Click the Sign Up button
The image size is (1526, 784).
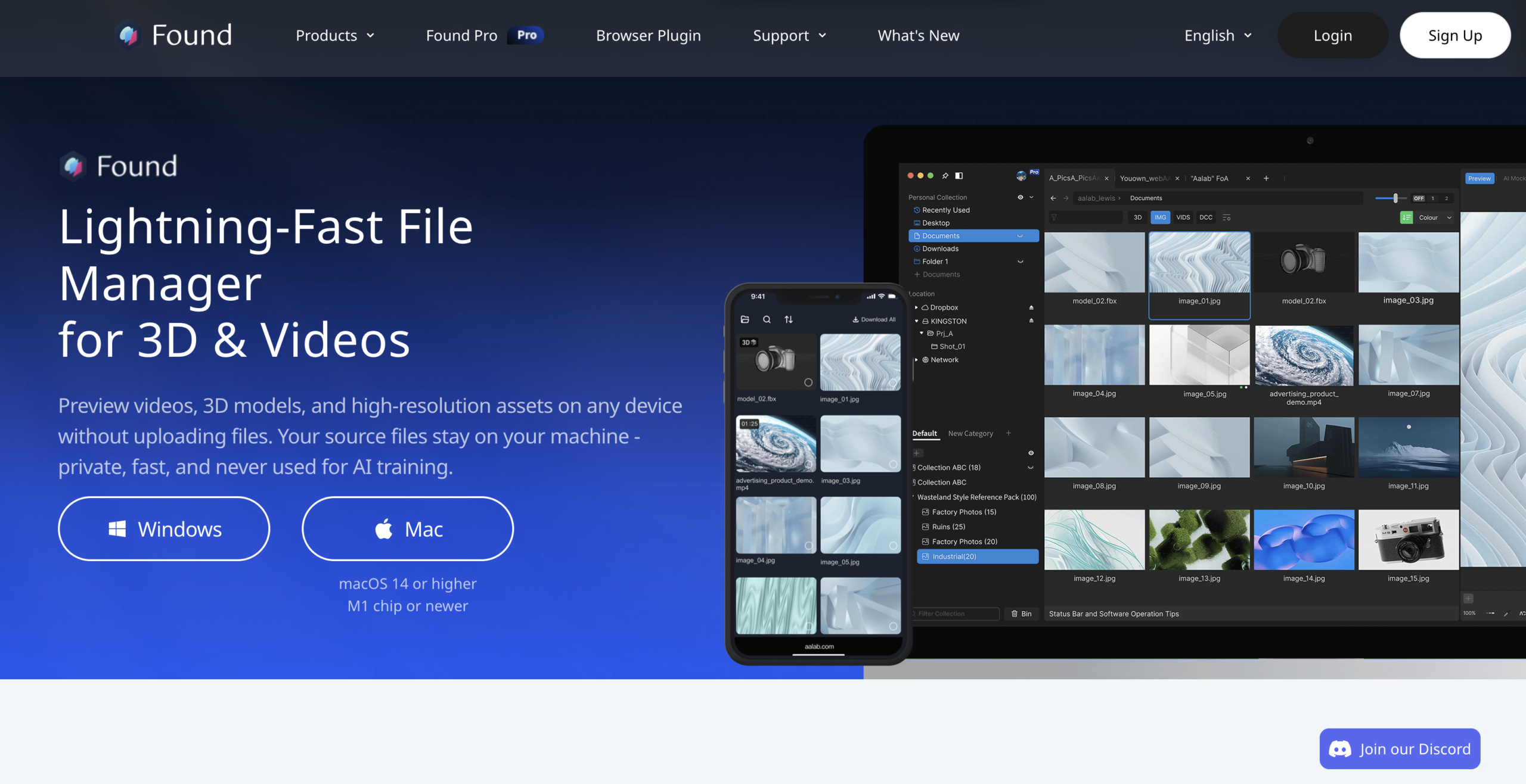[1455, 35]
